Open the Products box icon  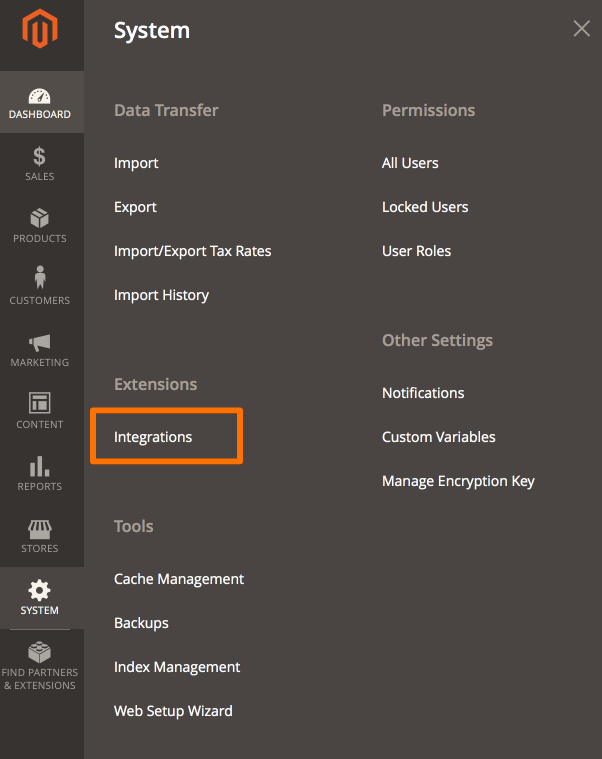[x=40, y=218]
